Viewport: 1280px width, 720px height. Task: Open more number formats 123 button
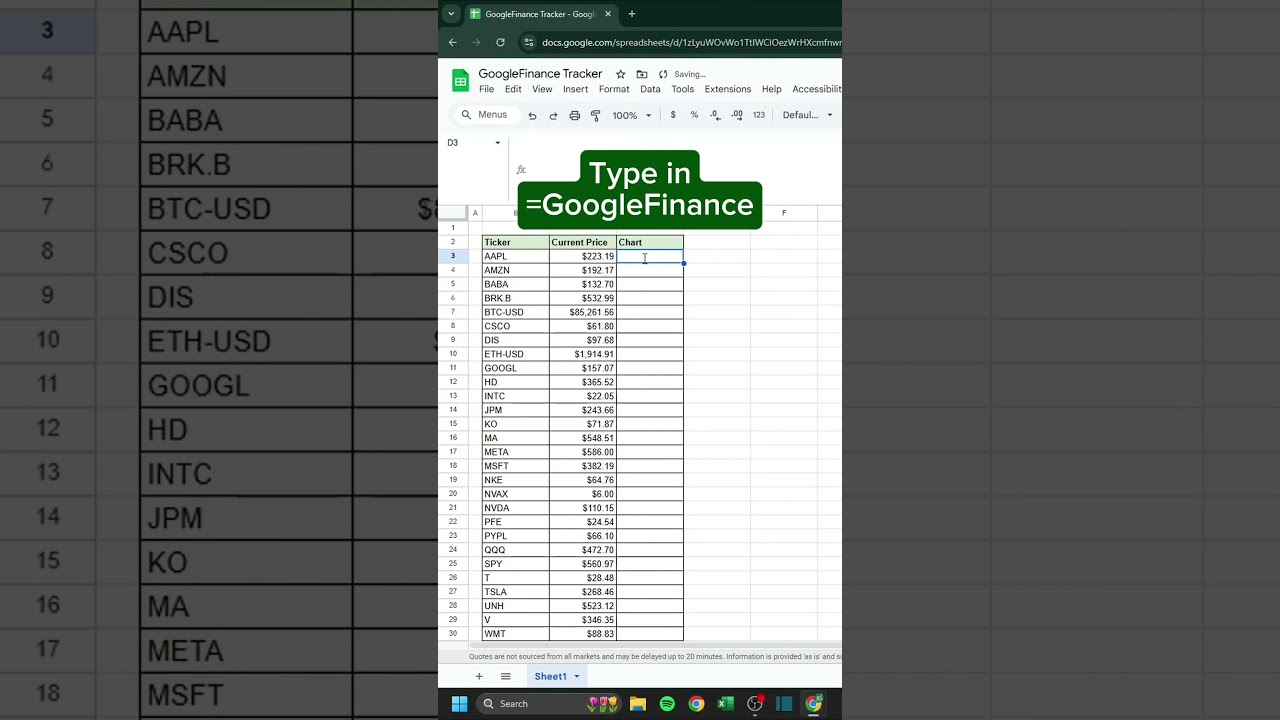(759, 115)
